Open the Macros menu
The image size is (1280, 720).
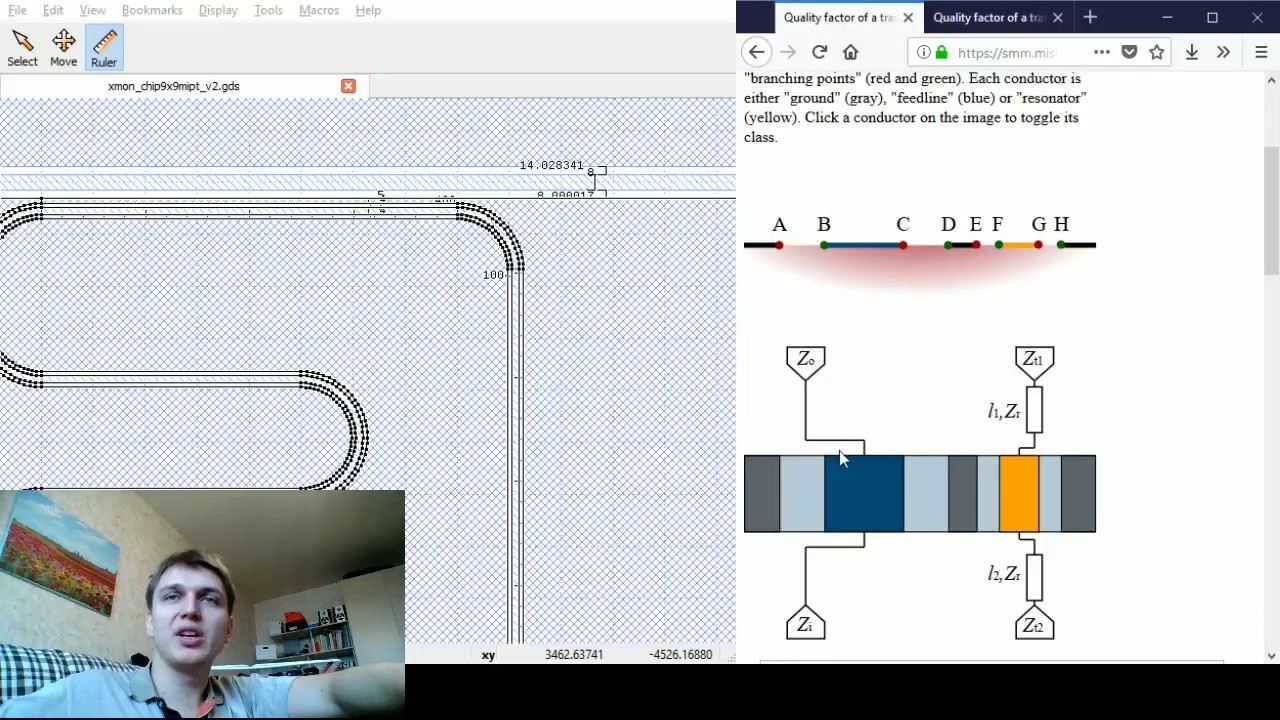coord(319,10)
